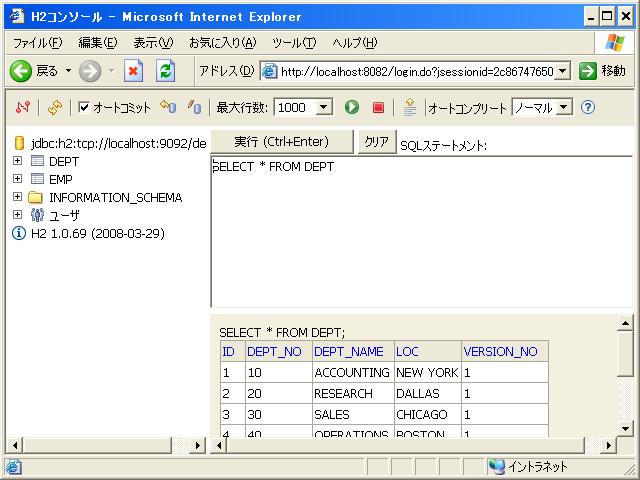Open the 最大行数 dropdown showing 1000
Screen dimensions: 640x480
(305, 107)
